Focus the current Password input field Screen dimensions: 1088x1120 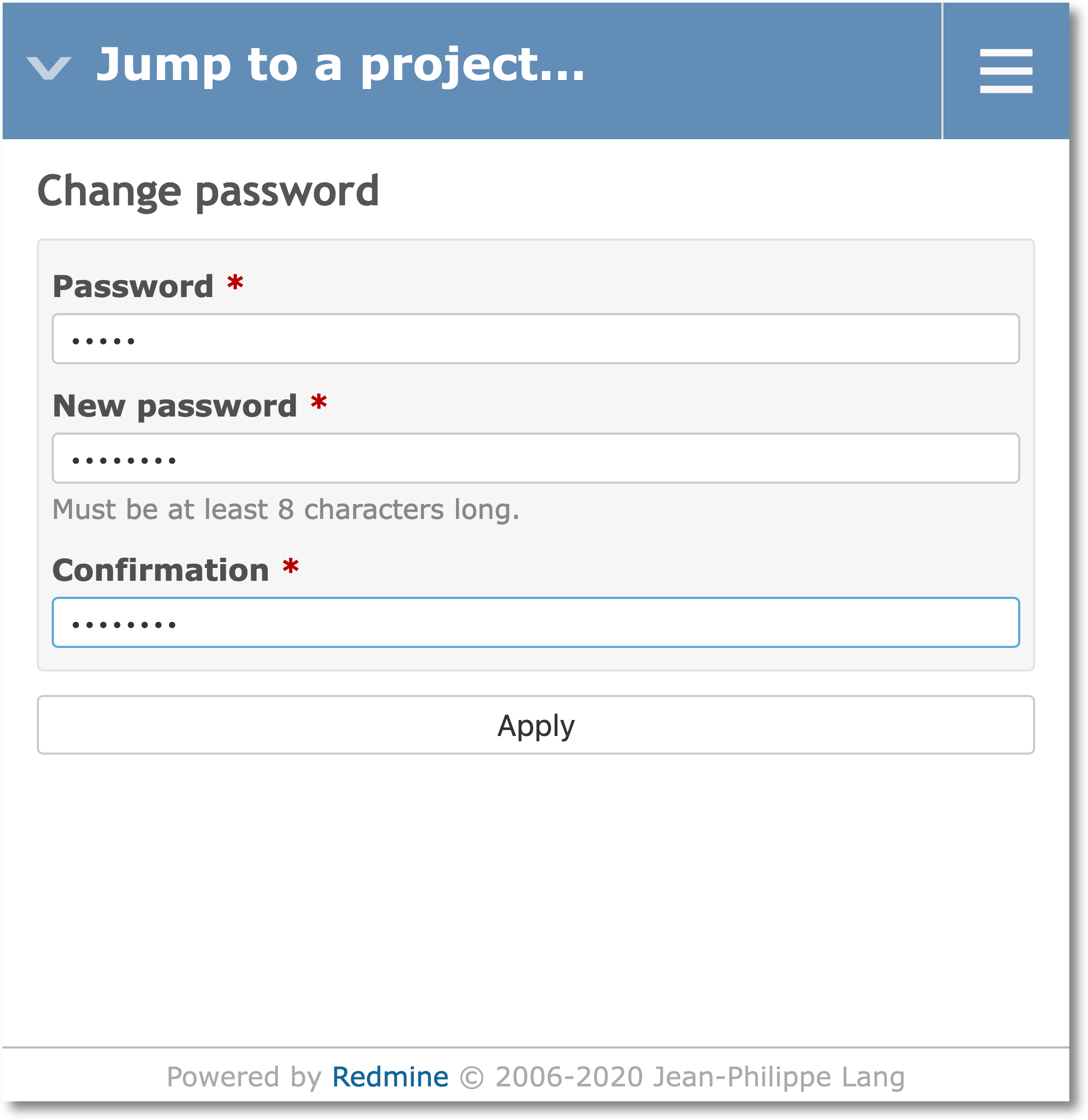point(535,339)
